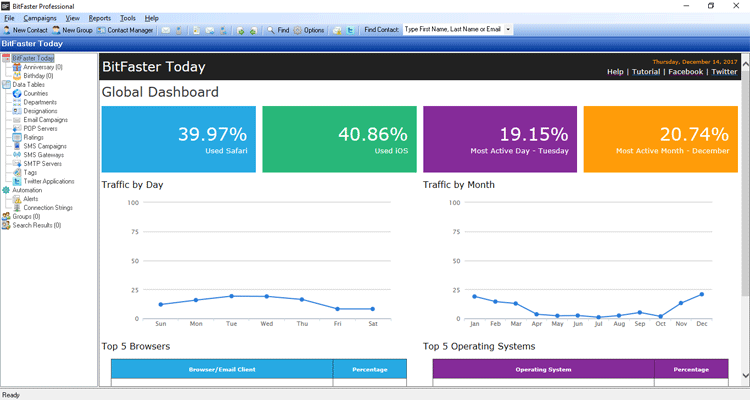
Task: Click the SMS Gateways antenna icon
Action: (x=17, y=155)
